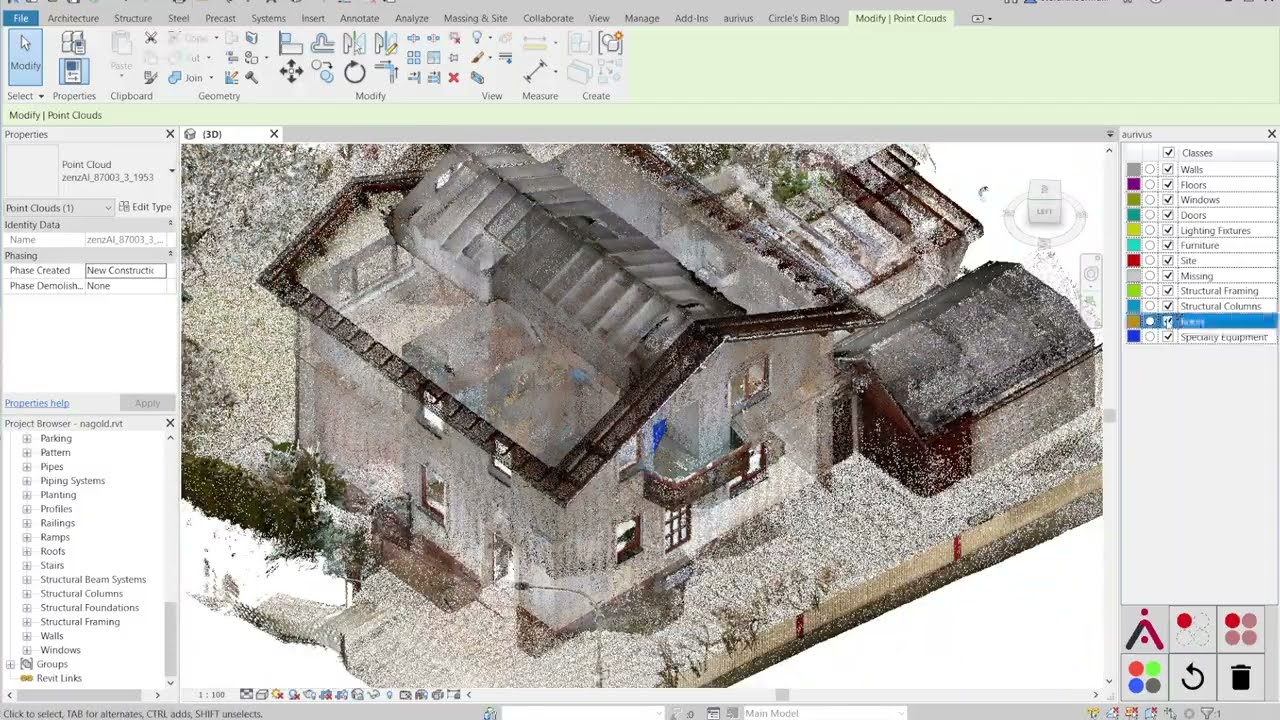Open the Properties help link
This screenshot has width=1280, height=720.
pyautogui.click(x=37, y=403)
